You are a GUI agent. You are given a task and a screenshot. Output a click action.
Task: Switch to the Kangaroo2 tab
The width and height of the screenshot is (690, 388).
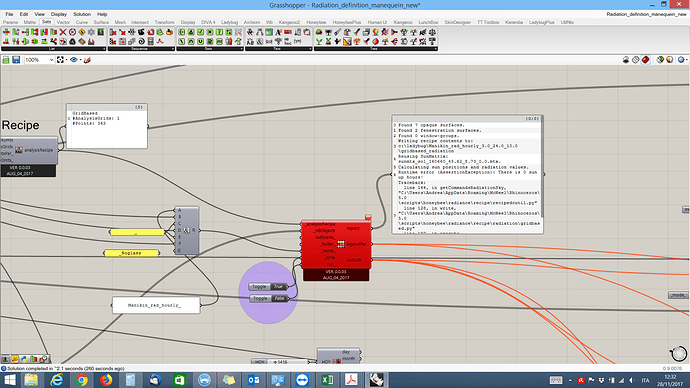pyautogui.click(x=289, y=22)
